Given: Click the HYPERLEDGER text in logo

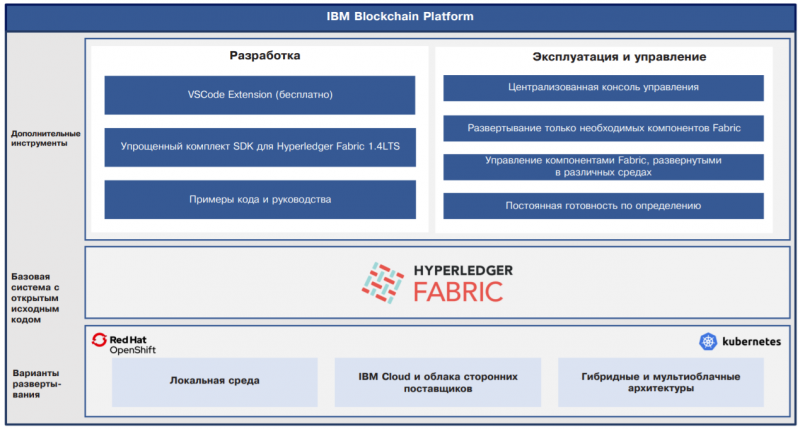Looking at the screenshot, I should (x=463, y=270).
